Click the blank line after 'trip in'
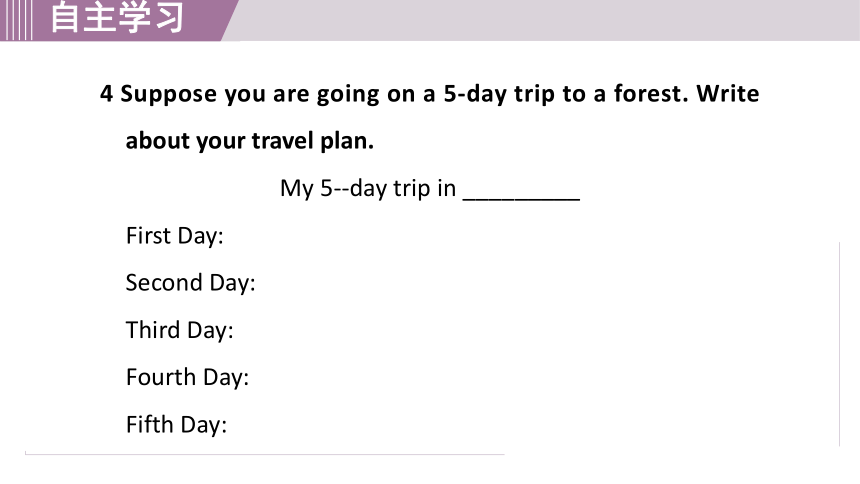 (x=522, y=198)
